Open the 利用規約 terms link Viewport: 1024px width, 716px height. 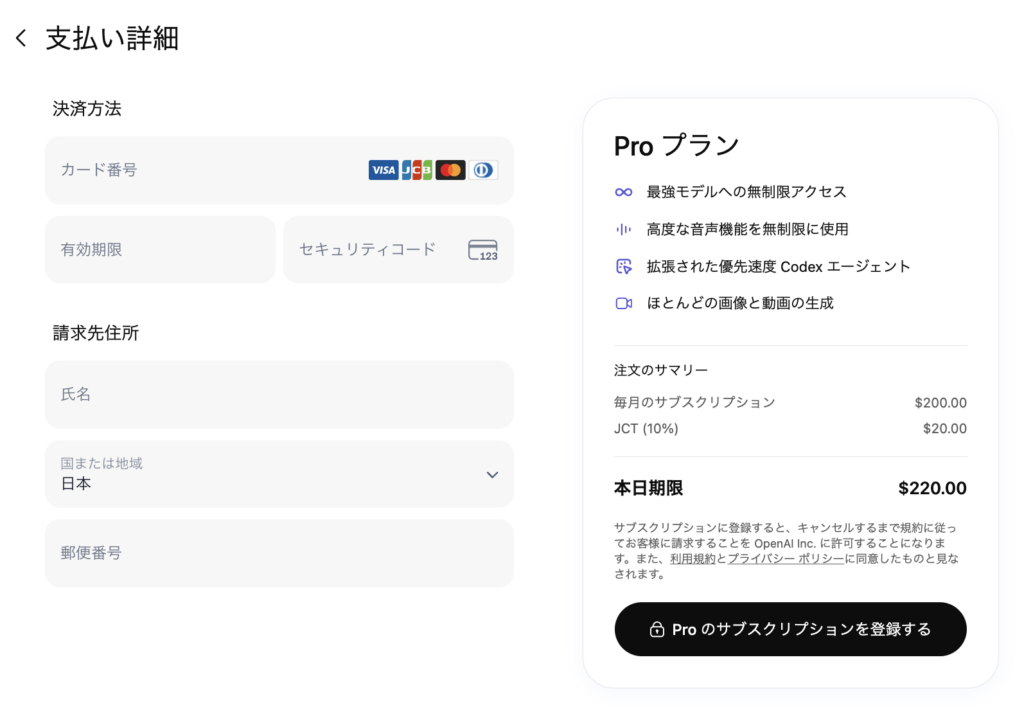(x=692, y=559)
